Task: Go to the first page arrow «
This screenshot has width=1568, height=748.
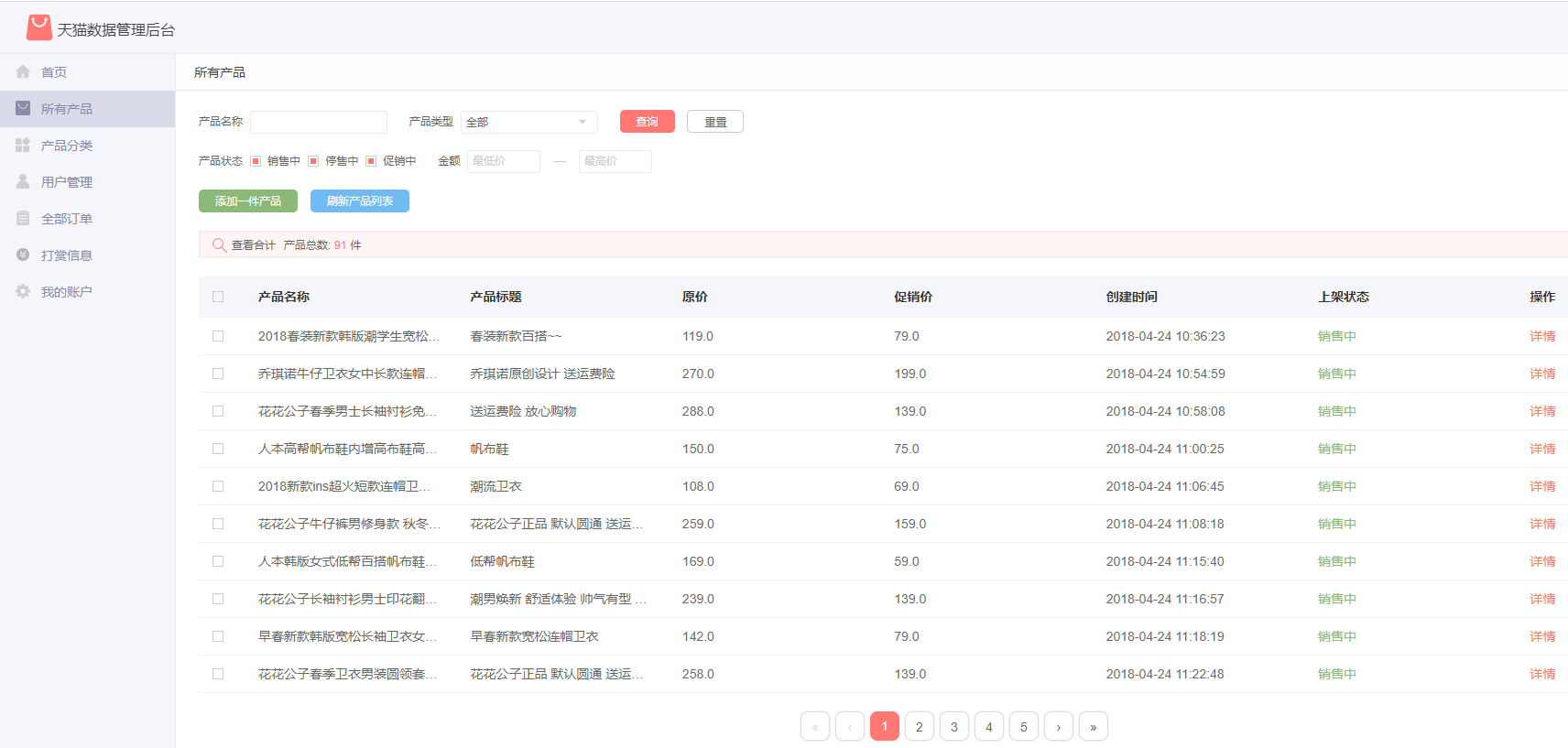Action: pyautogui.click(x=815, y=726)
